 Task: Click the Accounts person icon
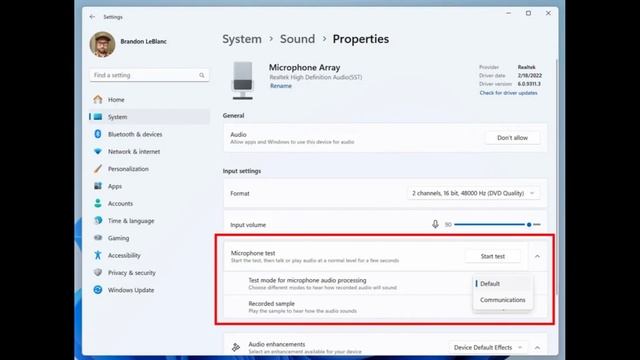98,203
